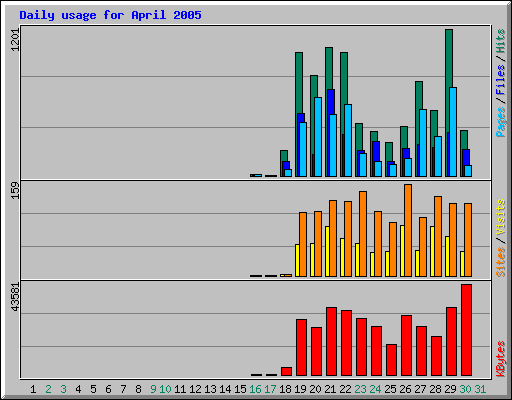Click the Visits legend label

[500, 217]
